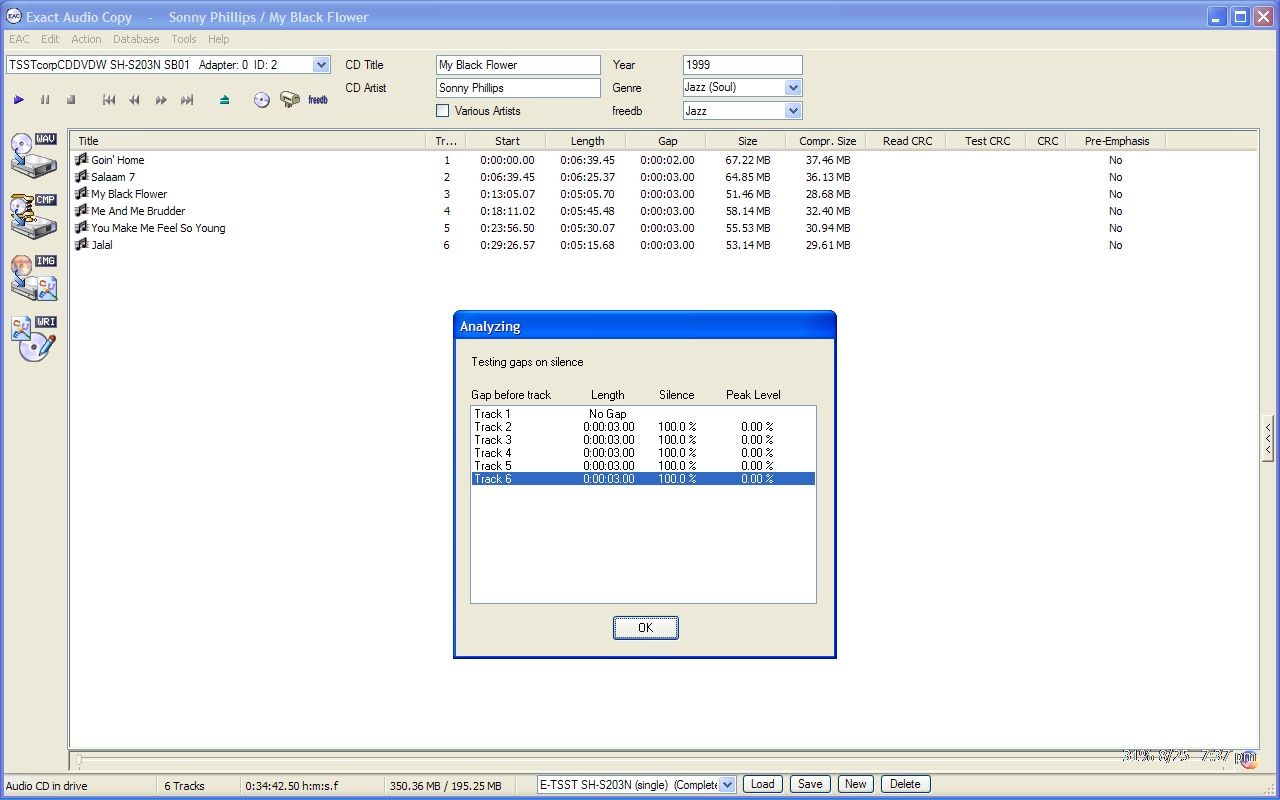Click the WRI write CD icon

34,339
